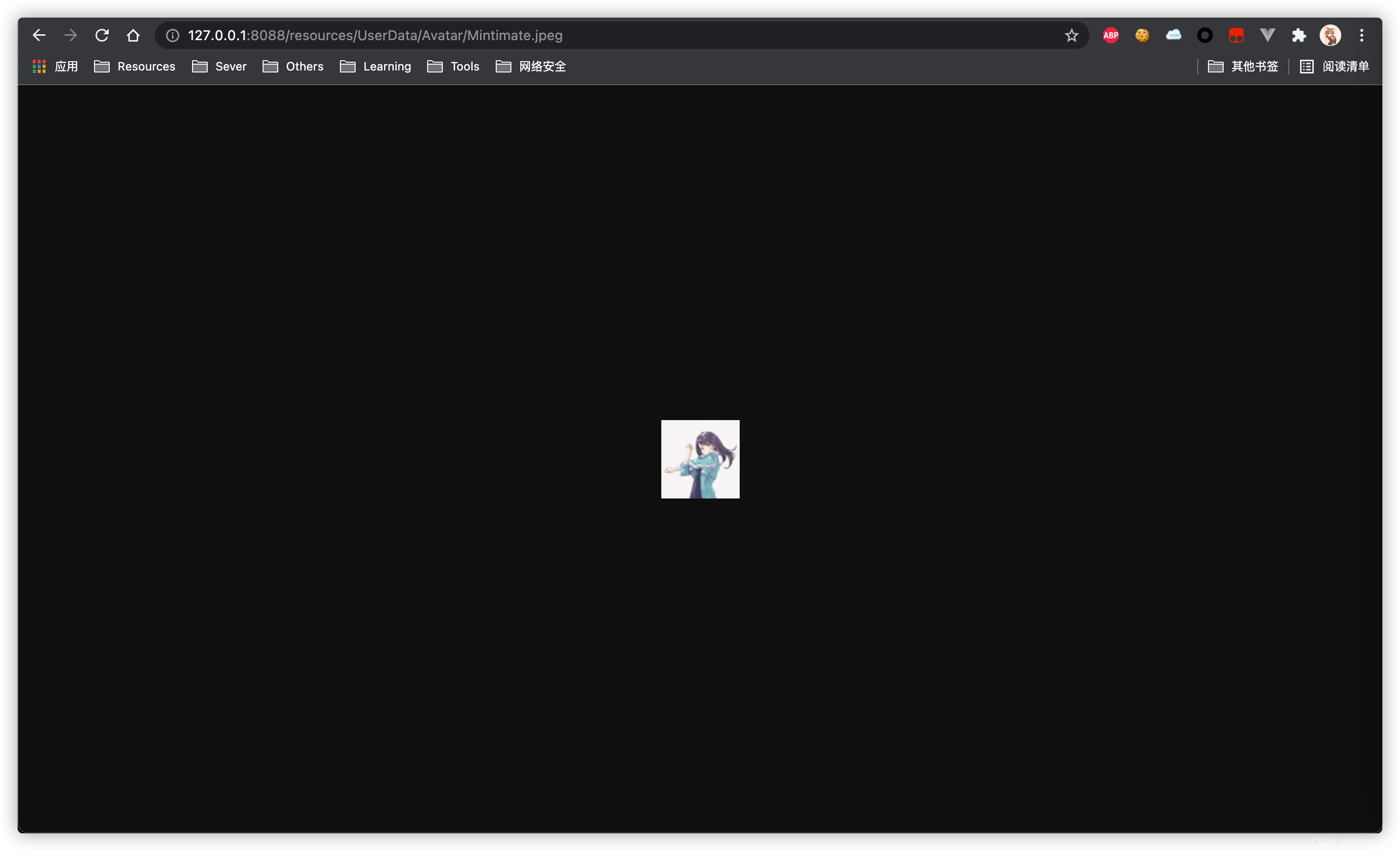Open the Vue devtools extension
The height and width of the screenshot is (851, 1400).
[x=1267, y=35]
